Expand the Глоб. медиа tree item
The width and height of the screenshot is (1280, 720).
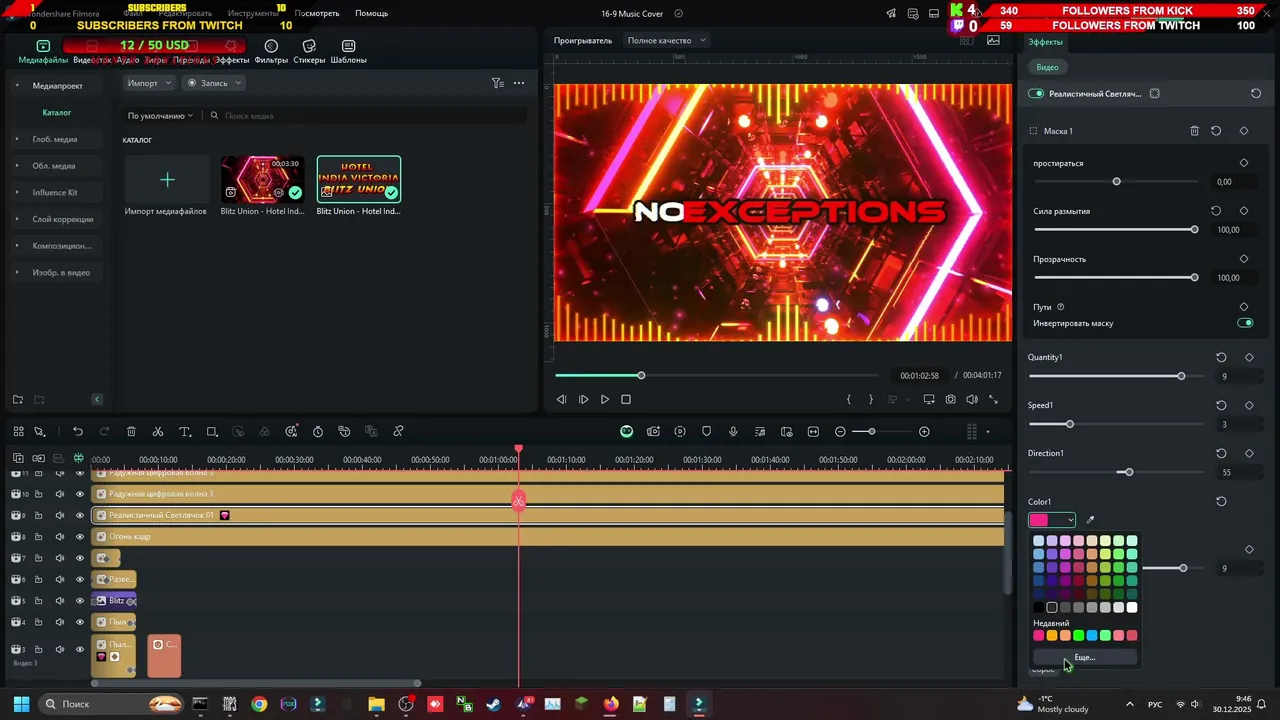click(x=16, y=139)
